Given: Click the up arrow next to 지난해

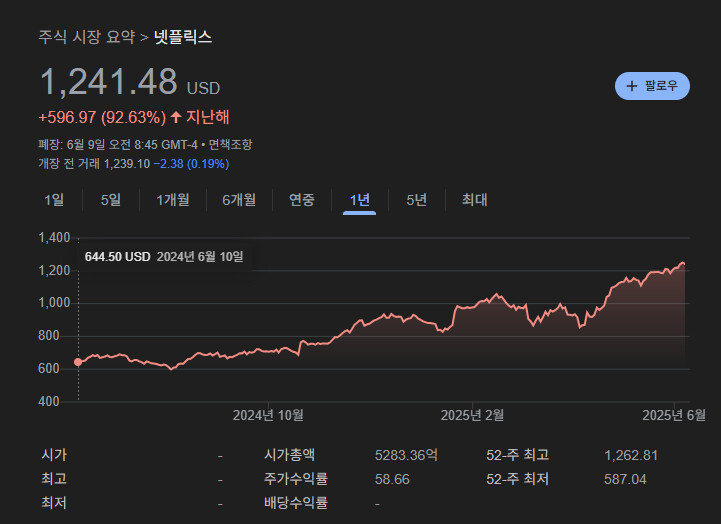Looking at the screenshot, I should click(176, 117).
